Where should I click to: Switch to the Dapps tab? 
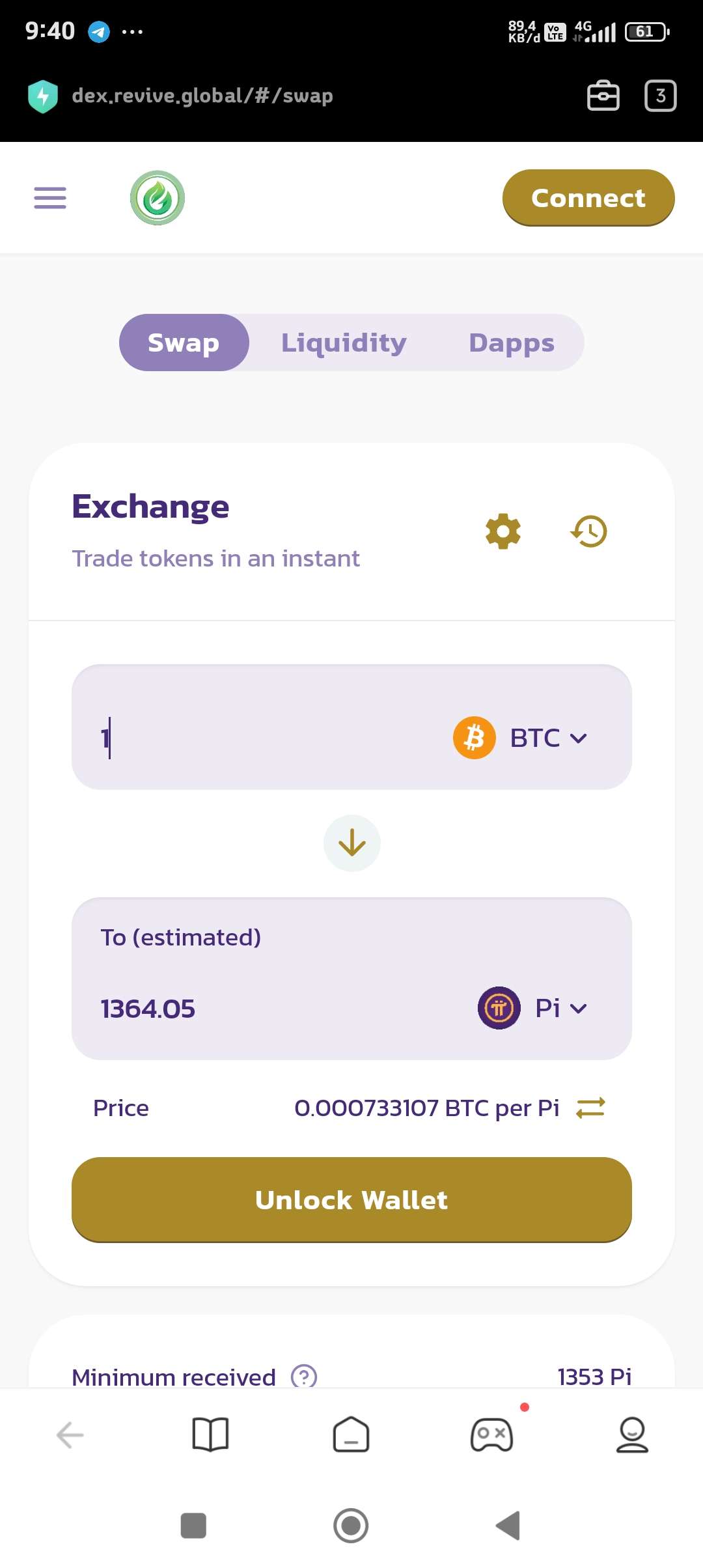(x=512, y=343)
